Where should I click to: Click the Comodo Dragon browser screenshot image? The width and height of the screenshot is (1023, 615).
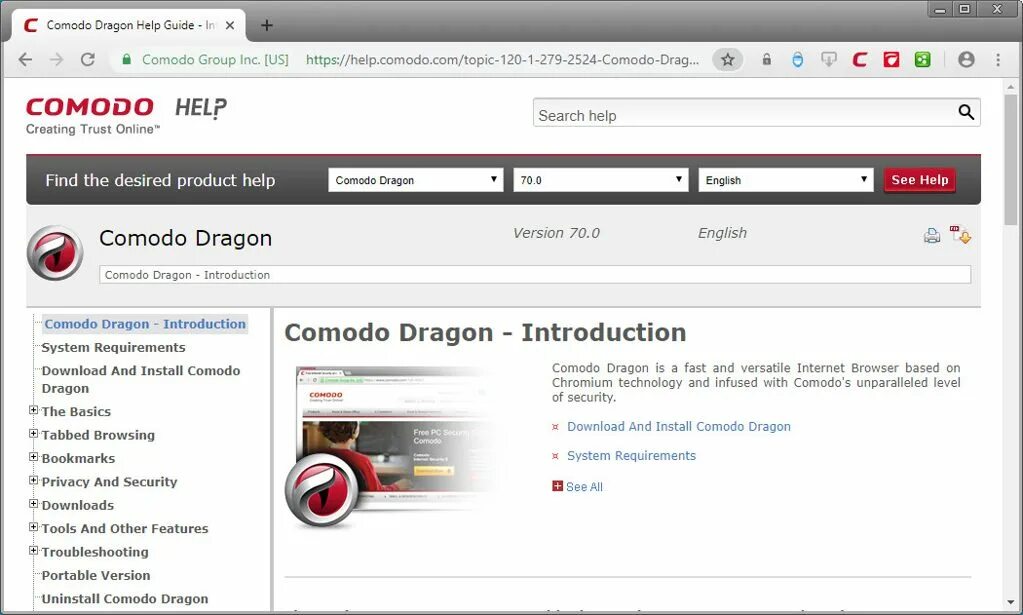395,446
